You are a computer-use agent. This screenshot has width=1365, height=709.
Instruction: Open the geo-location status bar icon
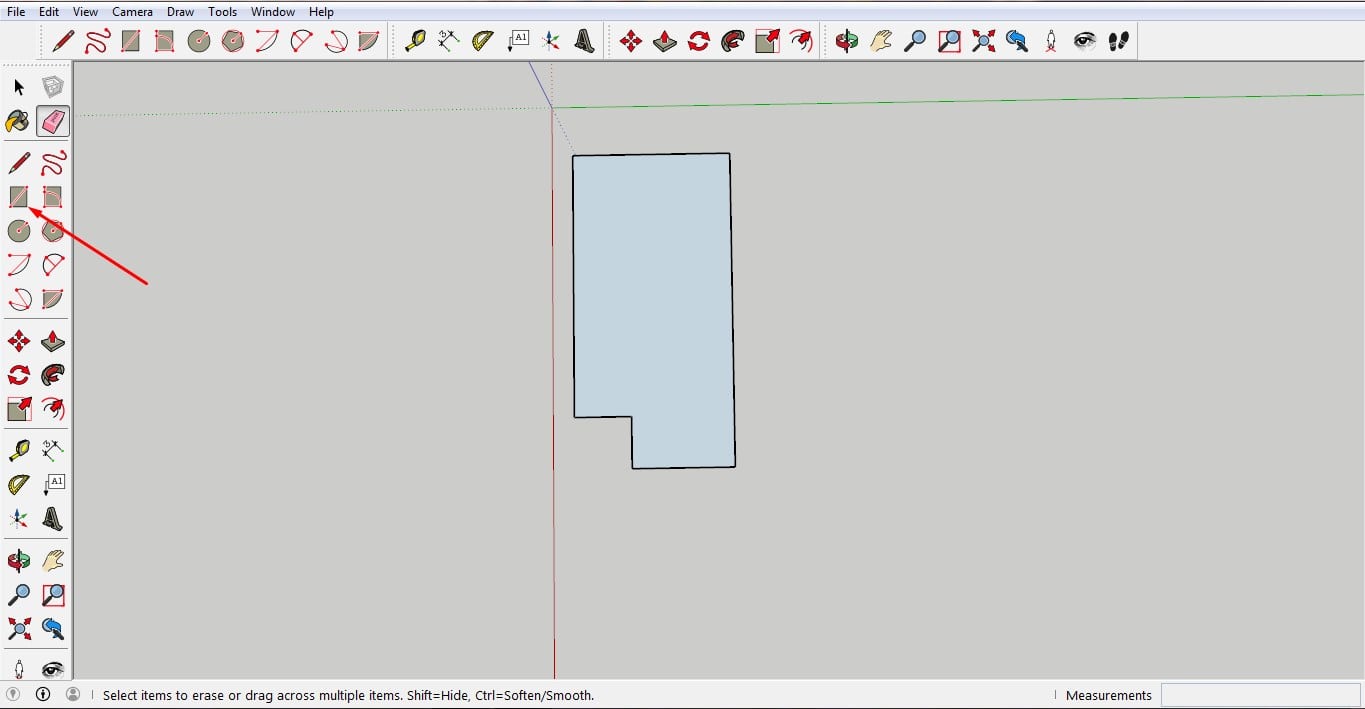[13, 694]
